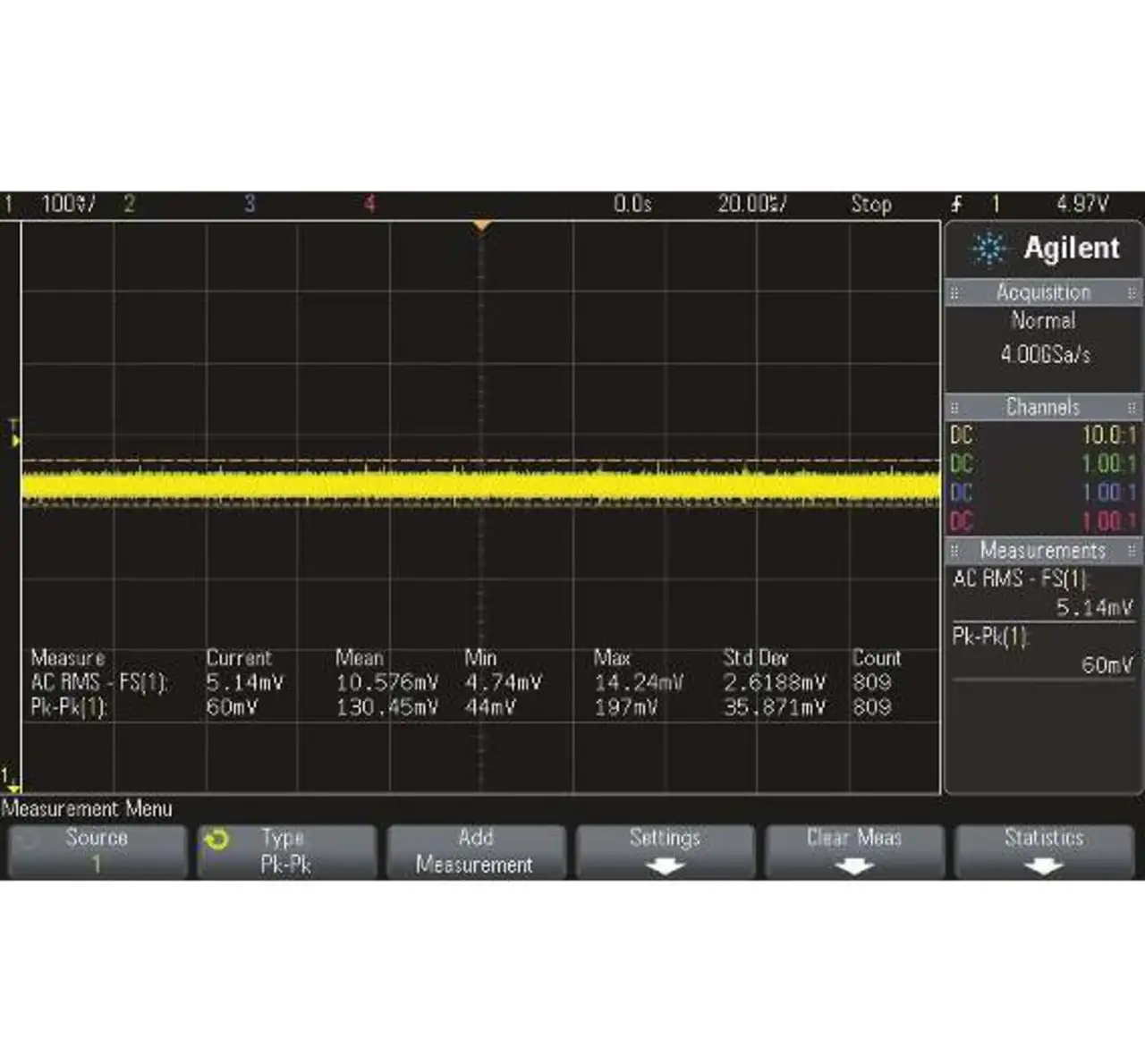This screenshot has height=1064, width=1145.
Task: Open the Channels panel header
Action: click(1043, 407)
